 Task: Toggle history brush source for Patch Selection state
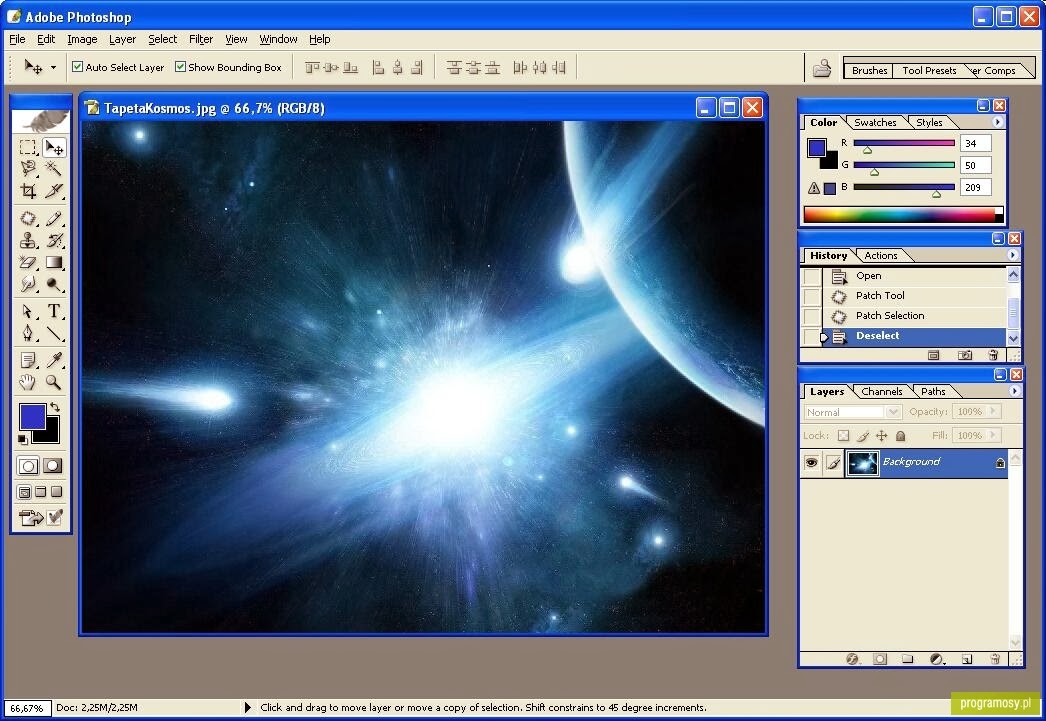811,316
